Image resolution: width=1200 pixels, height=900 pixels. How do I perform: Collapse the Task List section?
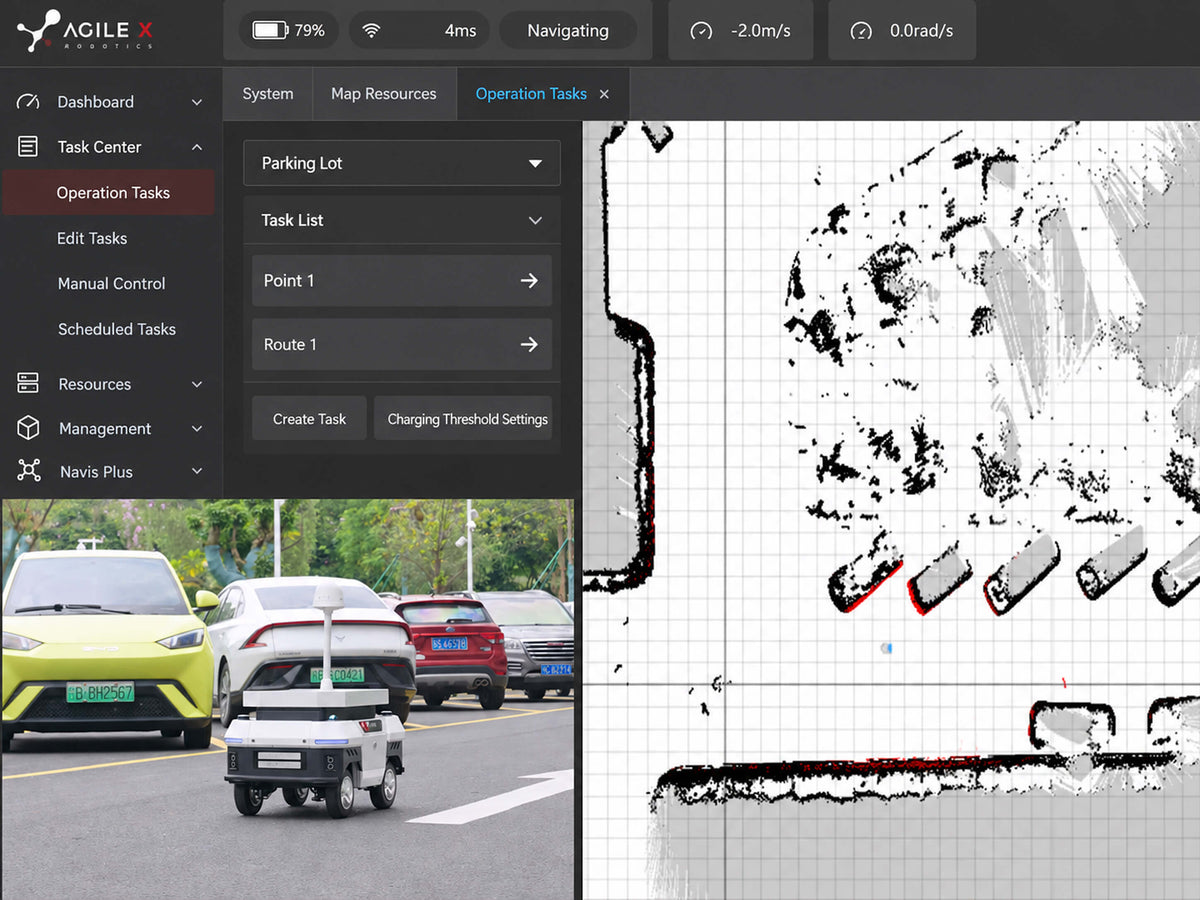point(535,220)
